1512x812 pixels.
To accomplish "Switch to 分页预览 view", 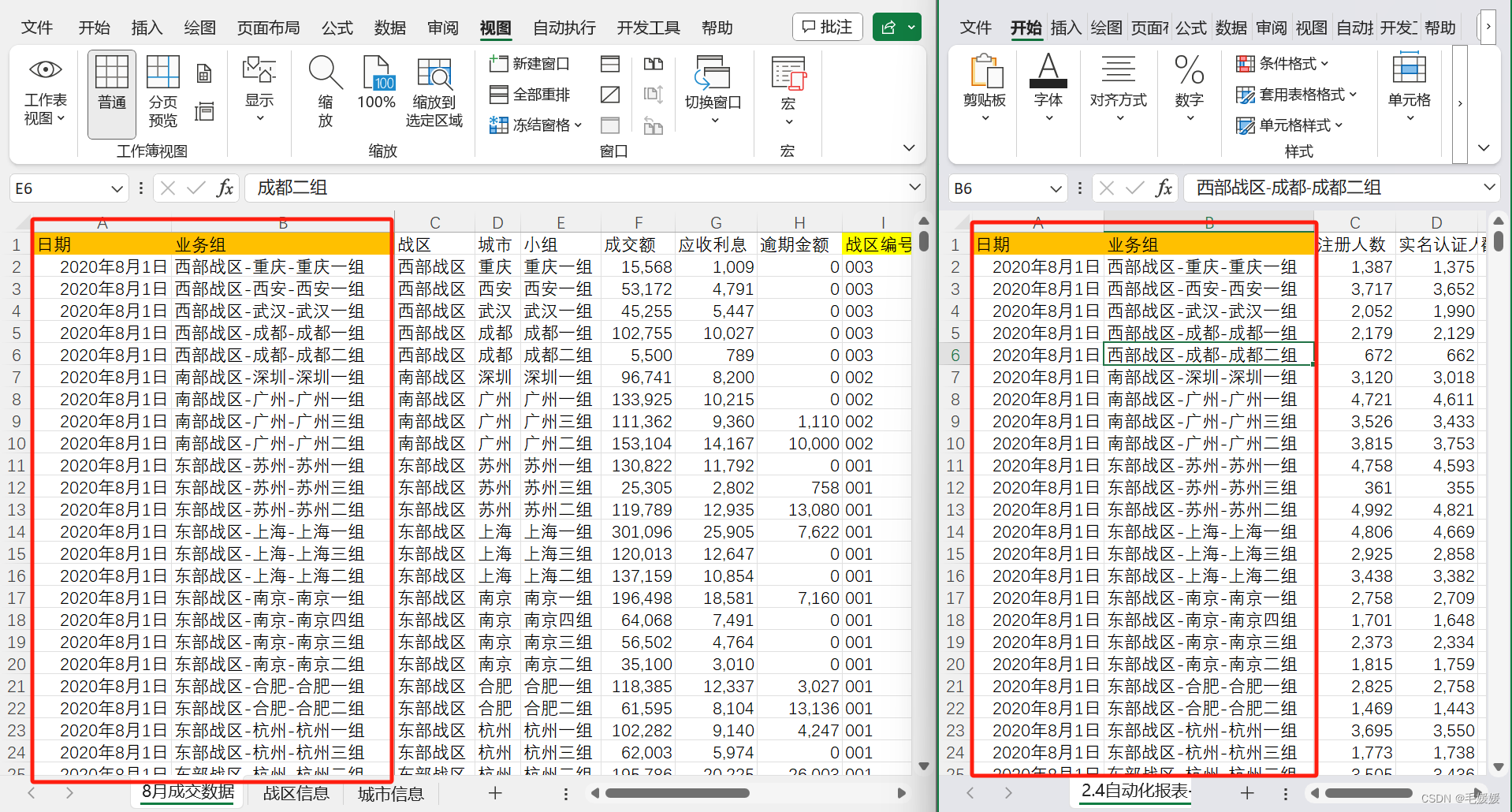I will (x=162, y=92).
